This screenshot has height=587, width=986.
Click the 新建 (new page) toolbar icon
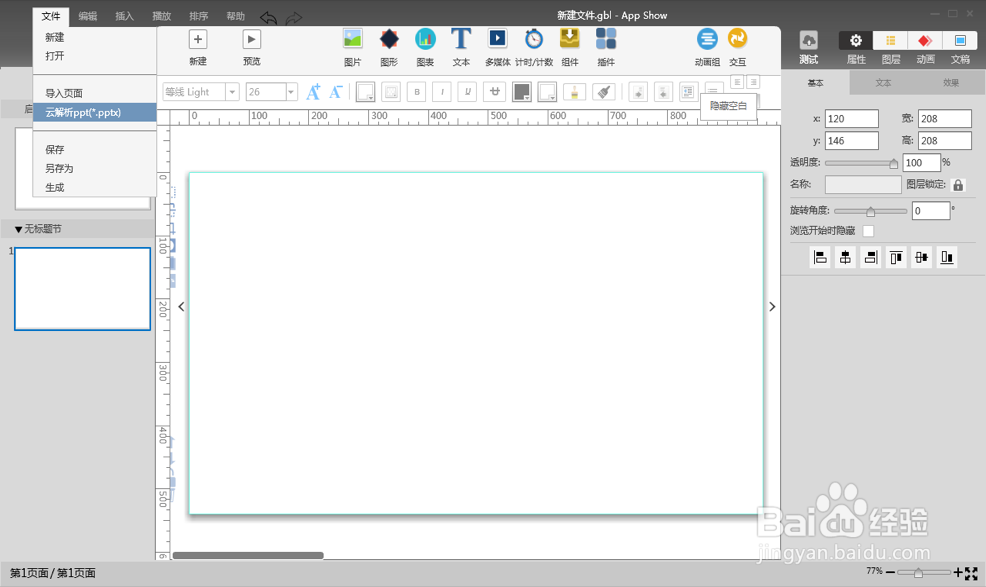point(197,40)
